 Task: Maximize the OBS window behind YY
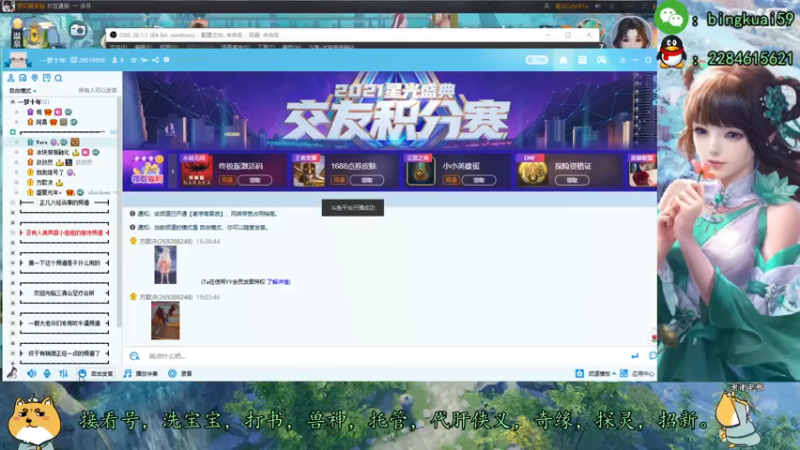tap(568, 35)
